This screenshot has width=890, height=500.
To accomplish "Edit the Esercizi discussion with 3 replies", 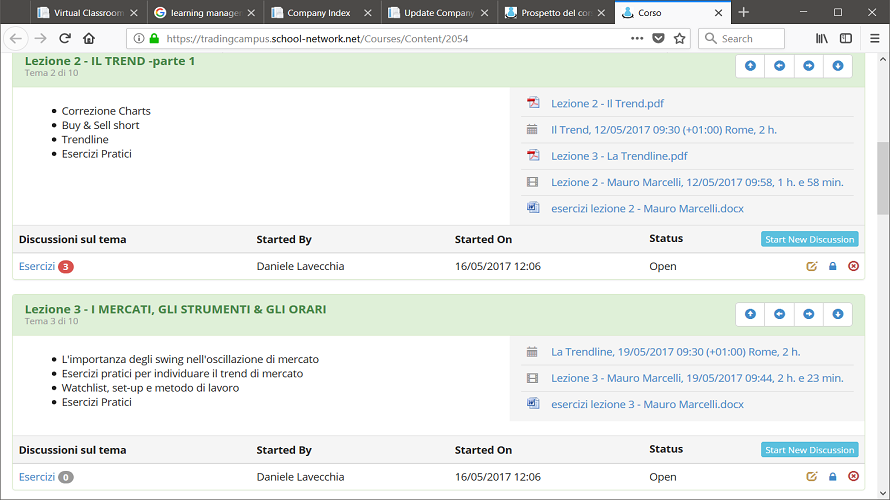I will [812, 266].
